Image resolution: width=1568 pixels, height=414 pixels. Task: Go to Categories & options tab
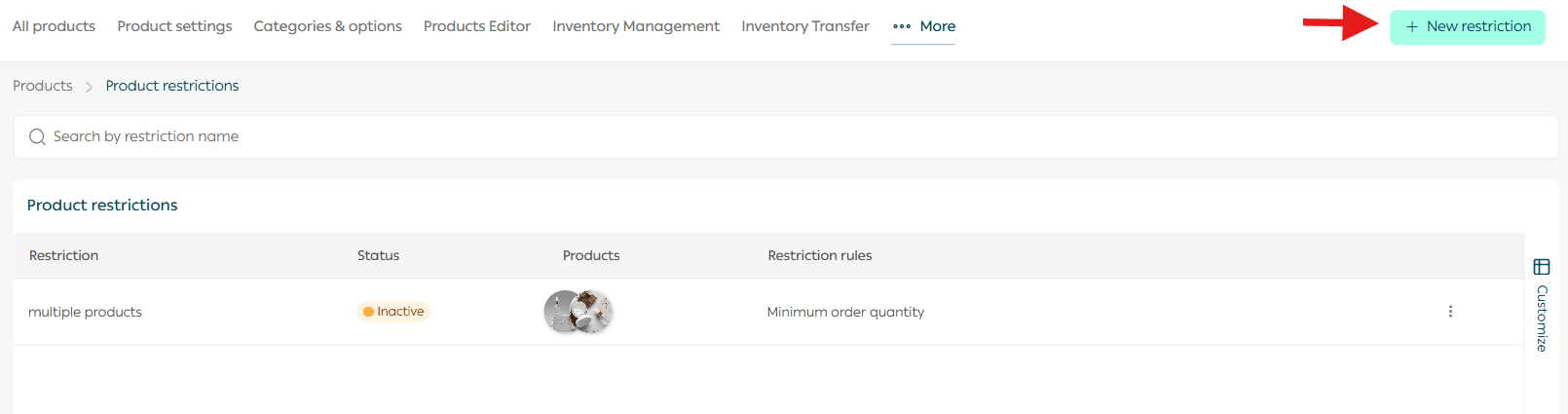327,26
